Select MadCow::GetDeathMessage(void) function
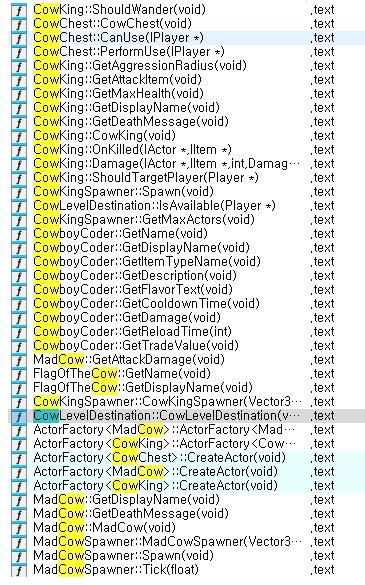Image resolution: width=365 pixels, height=585 pixels. (x=131, y=514)
